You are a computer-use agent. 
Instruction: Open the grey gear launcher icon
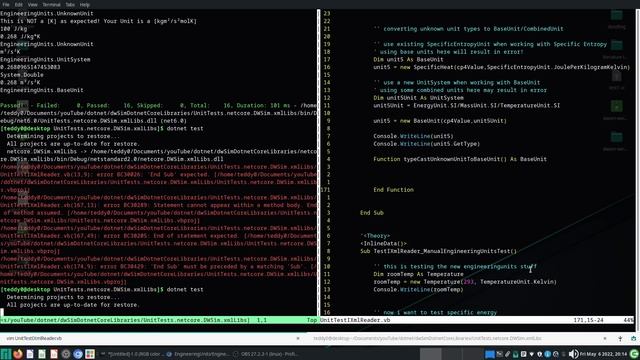point(66,354)
